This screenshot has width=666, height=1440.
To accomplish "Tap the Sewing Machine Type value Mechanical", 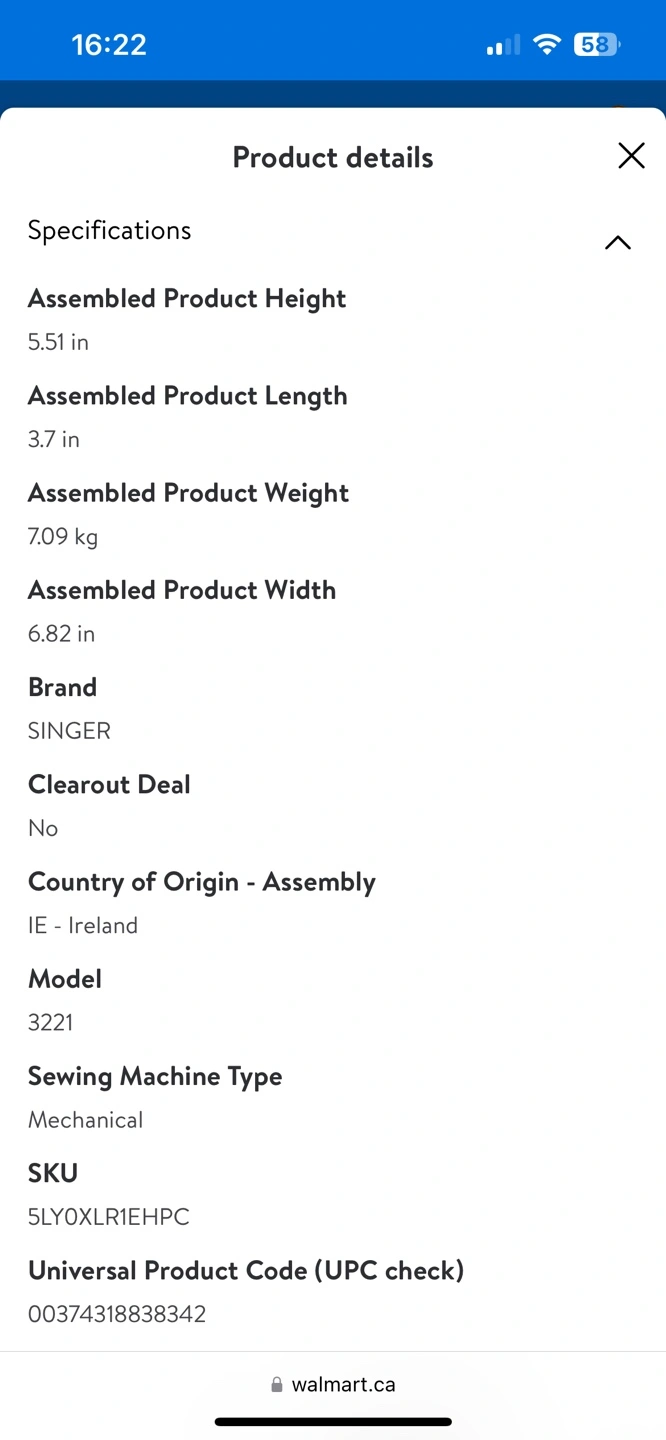I will (86, 1120).
